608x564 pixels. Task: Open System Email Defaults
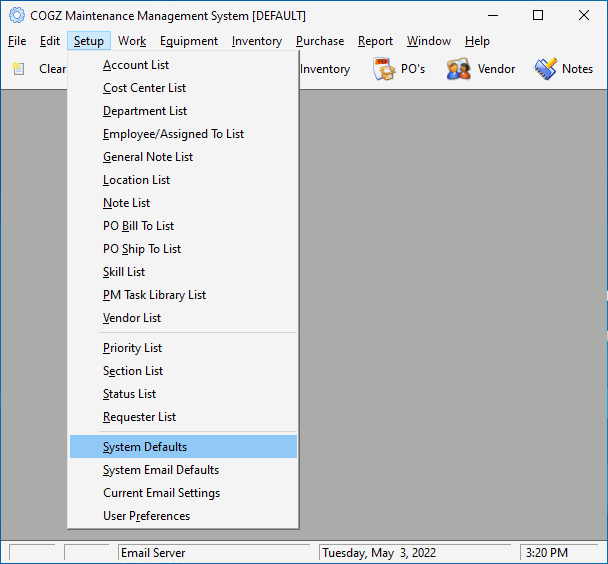(x=161, y=470)
